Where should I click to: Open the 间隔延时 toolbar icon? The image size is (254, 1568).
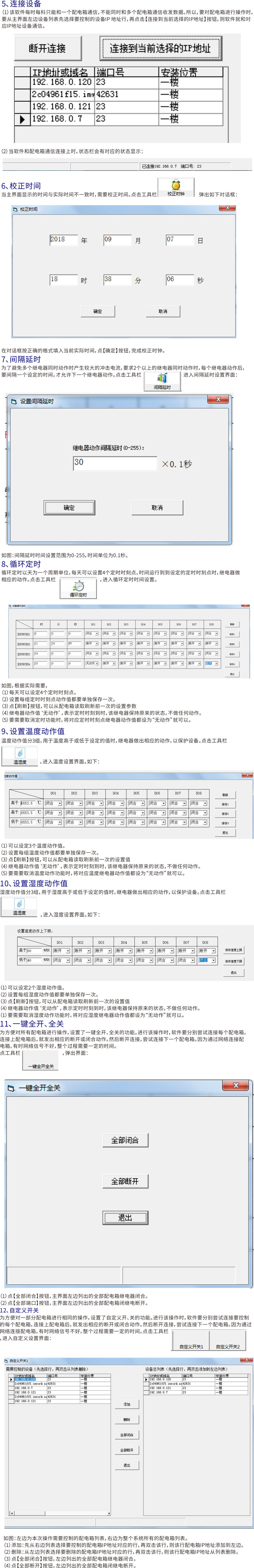coord(161,381)
